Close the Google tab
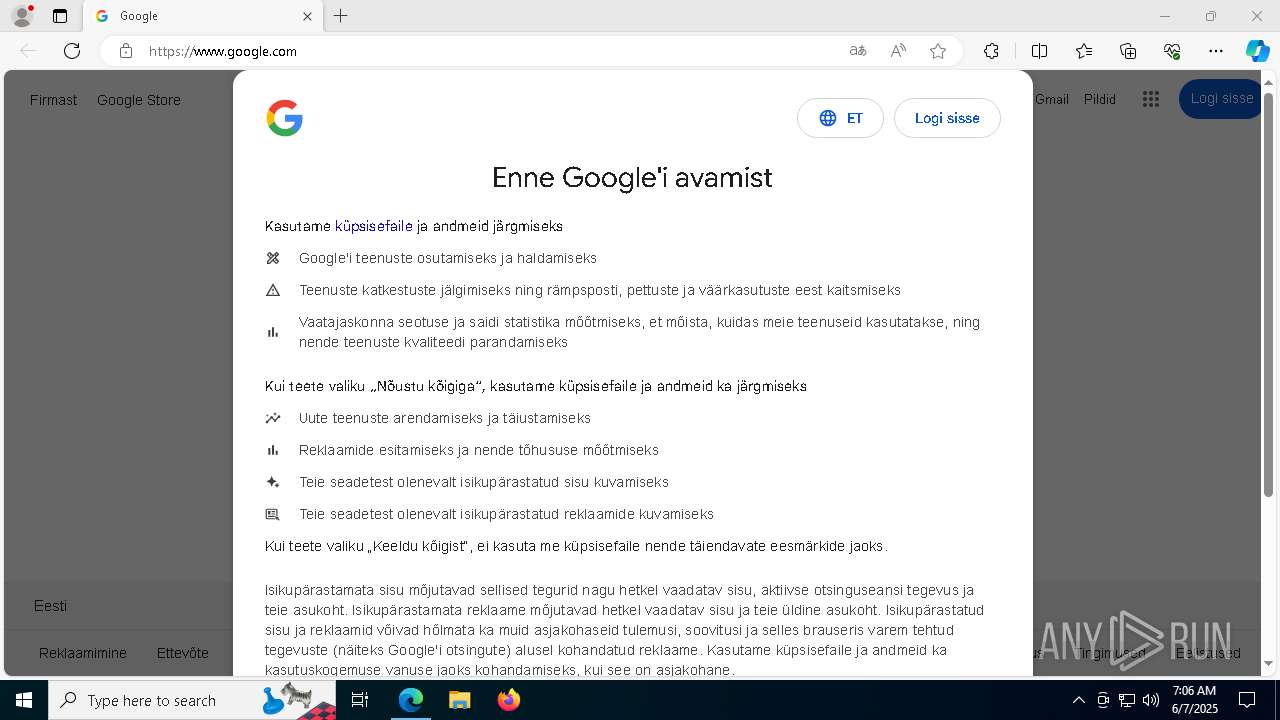 307,16
